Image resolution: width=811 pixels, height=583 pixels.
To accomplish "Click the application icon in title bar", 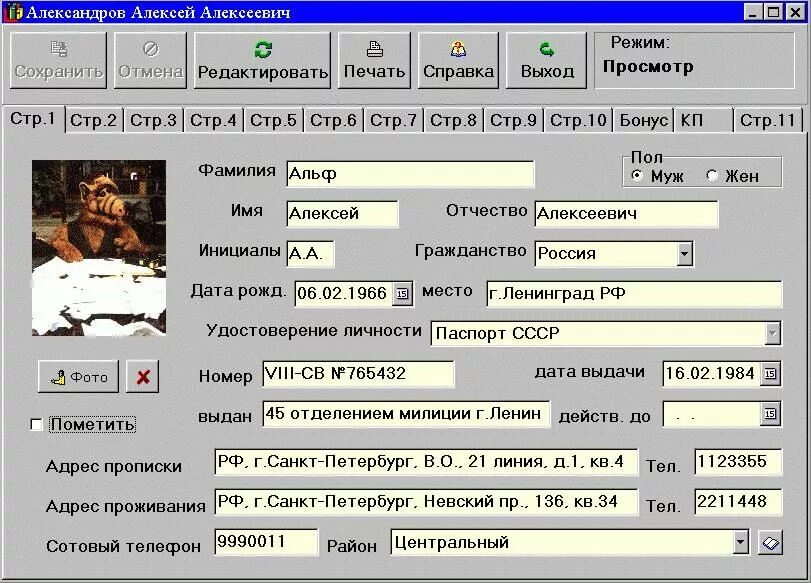I will [x=14, y=12].
